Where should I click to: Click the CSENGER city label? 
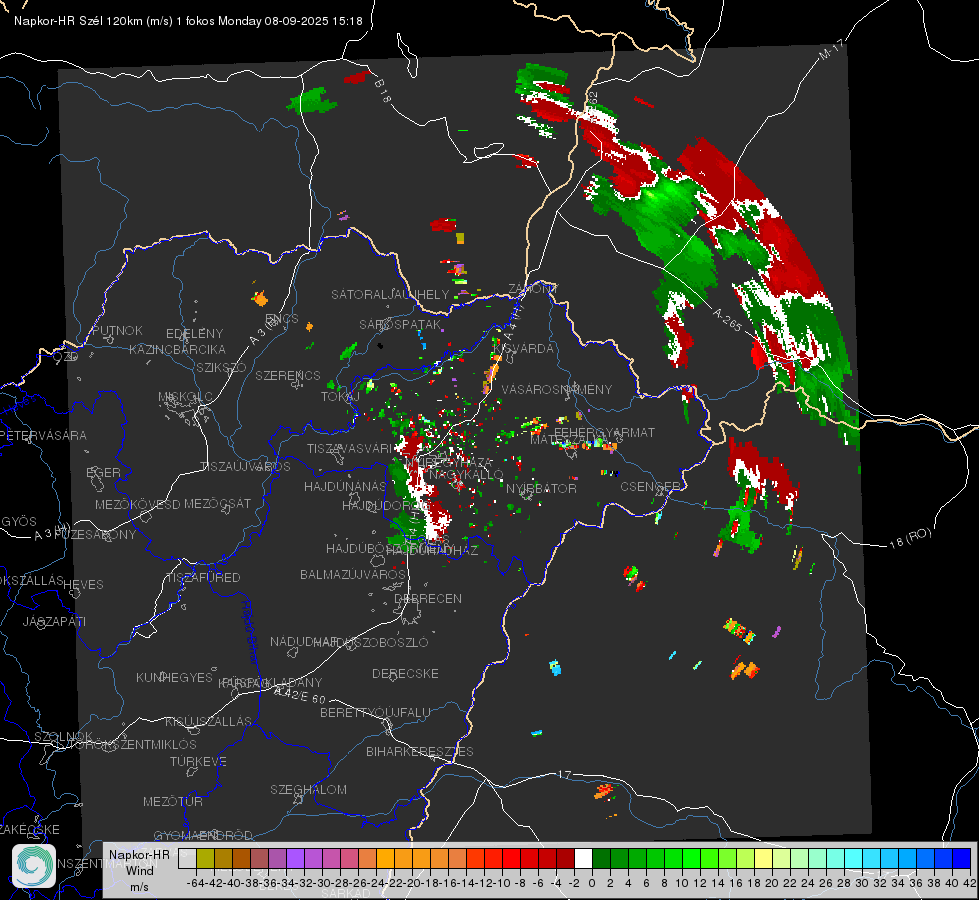(x=650, y=487)
